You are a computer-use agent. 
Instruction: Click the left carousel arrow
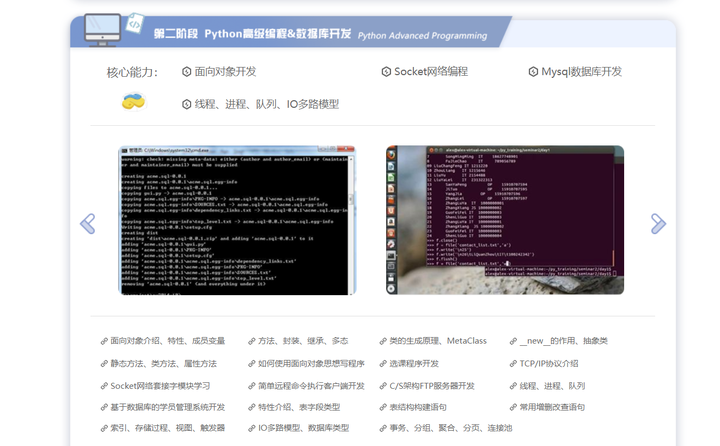click(87, 224)
